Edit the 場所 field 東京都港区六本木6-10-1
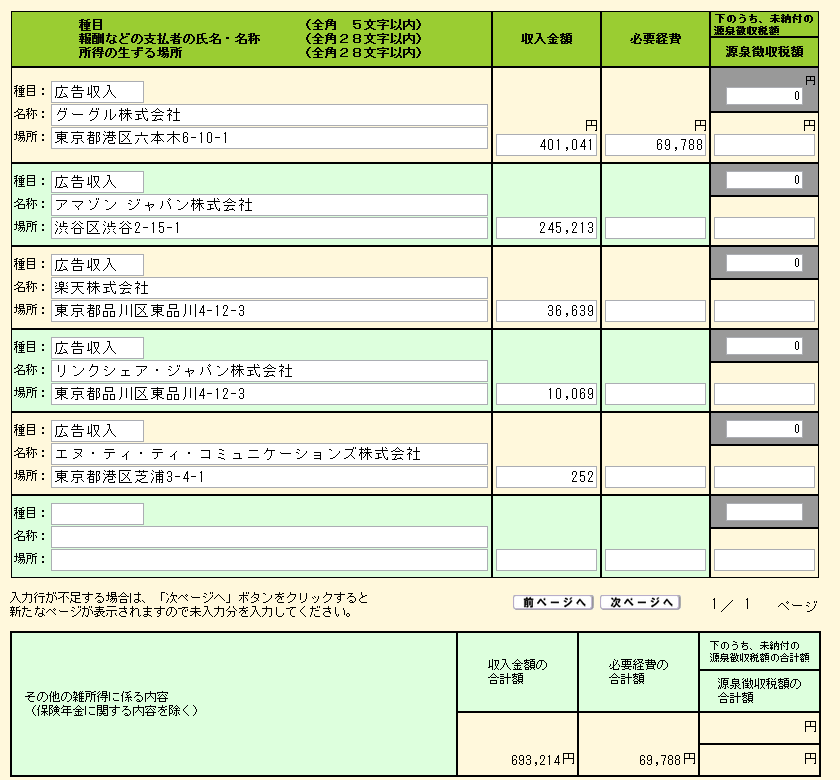840x780 pixels. pyautogui.click(x=269, y=138)
